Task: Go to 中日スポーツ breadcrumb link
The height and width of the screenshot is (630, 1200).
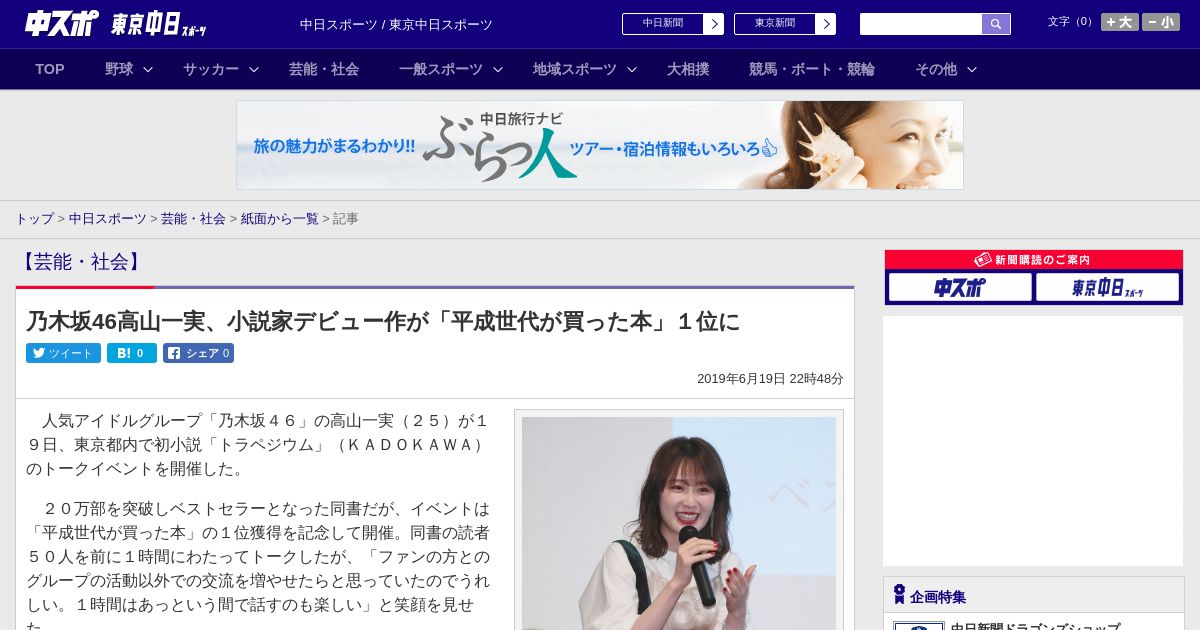Action: click(x=108, y=218)
